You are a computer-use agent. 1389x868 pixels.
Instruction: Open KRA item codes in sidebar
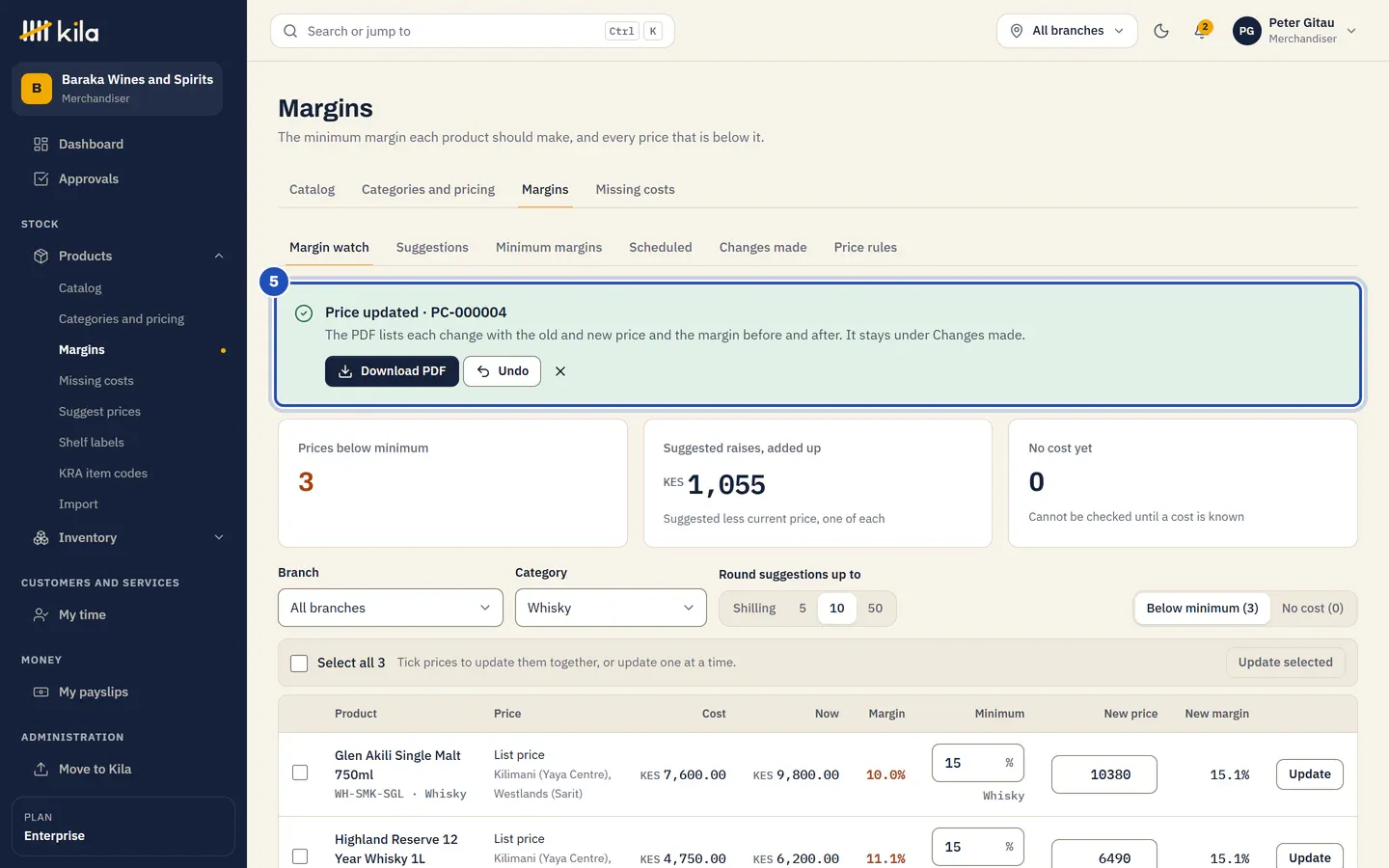point(103,474)
